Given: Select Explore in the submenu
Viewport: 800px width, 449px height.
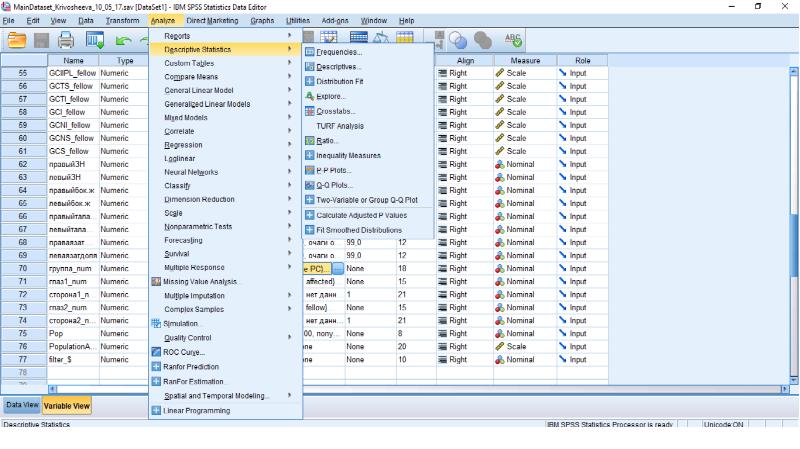Looking at the screenshot, I should tap(331, 96).
